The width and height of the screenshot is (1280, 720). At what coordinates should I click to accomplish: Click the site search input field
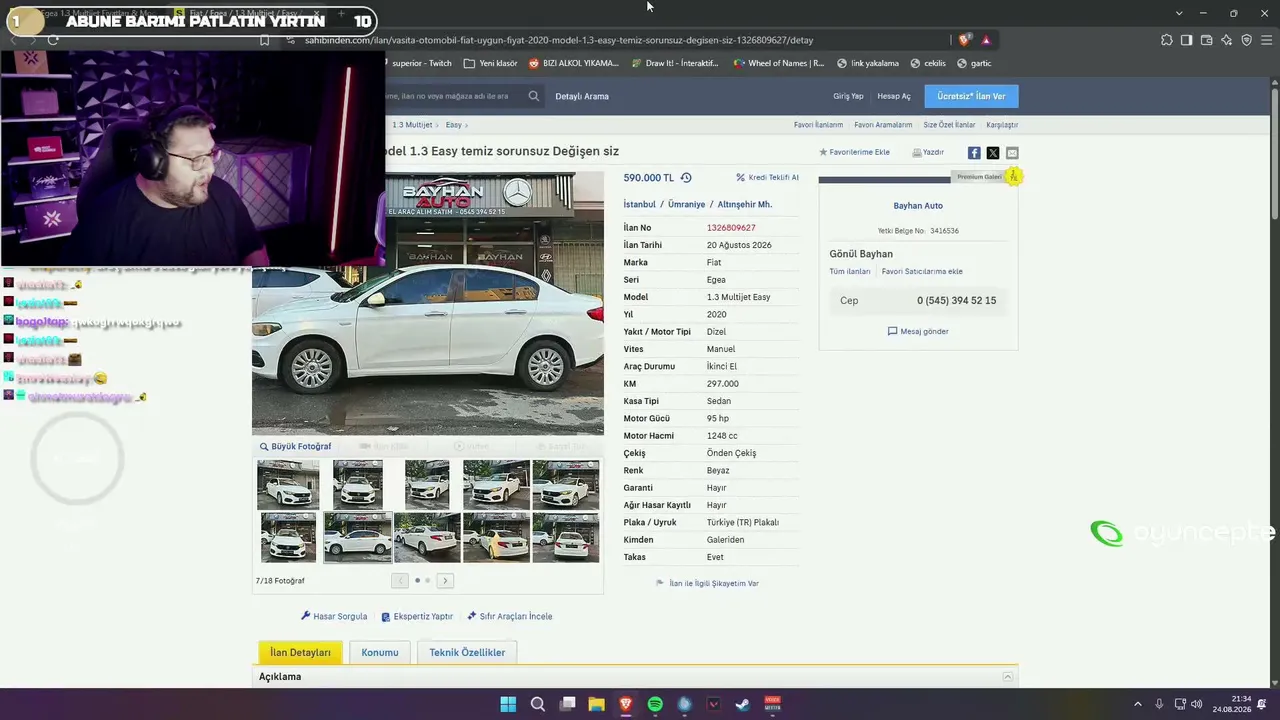coord(453,96)
